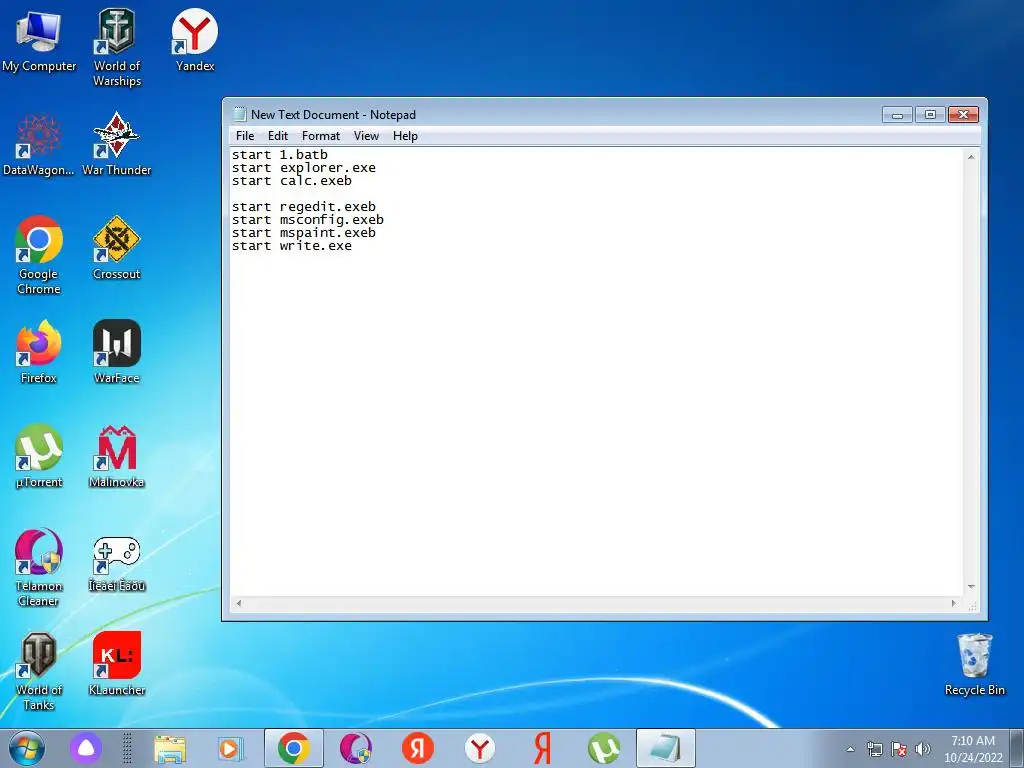This screenshot has width=1024, height=768.
Task: Click the round red Yandex taskbar icon
Action: 418,748
